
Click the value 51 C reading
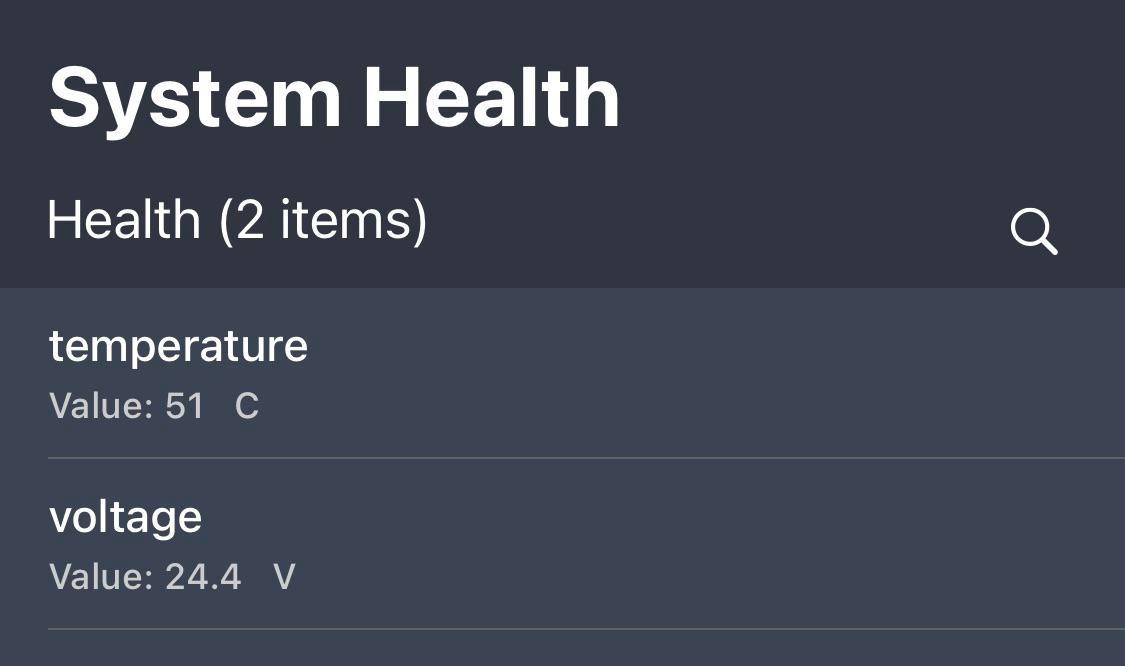tap(152, 406)
